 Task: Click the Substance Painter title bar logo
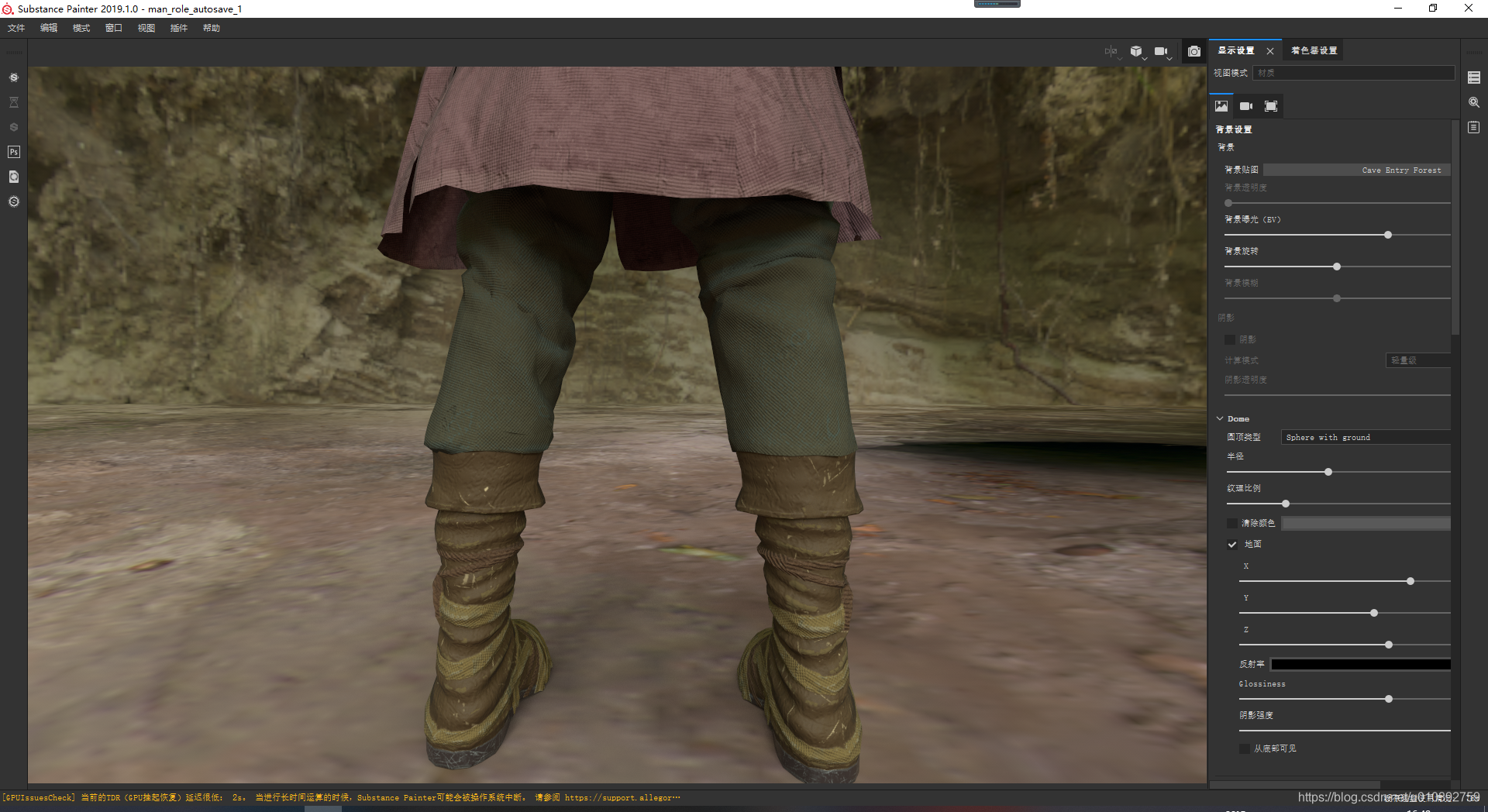pos(8,9)
